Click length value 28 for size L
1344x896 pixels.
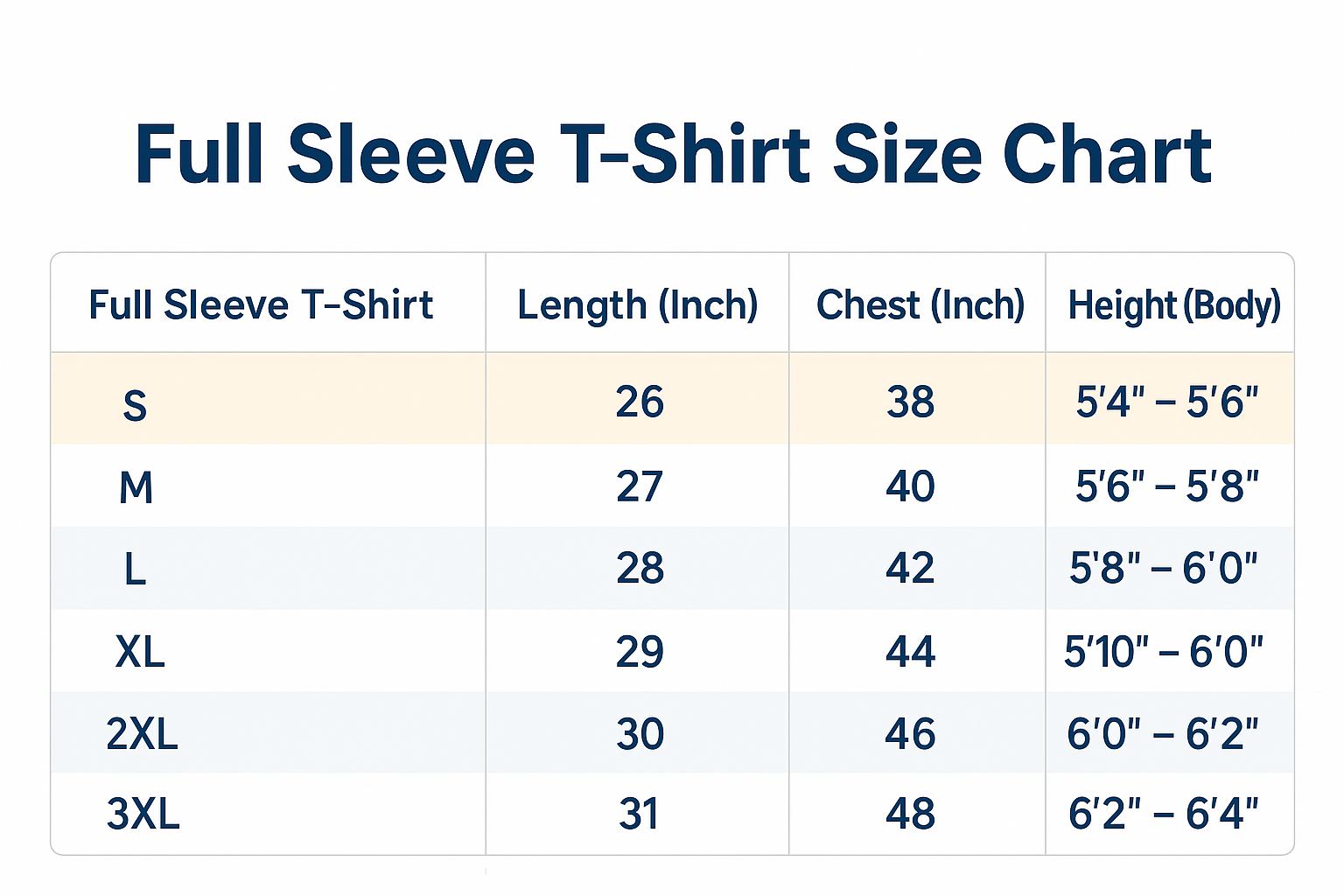640,569
